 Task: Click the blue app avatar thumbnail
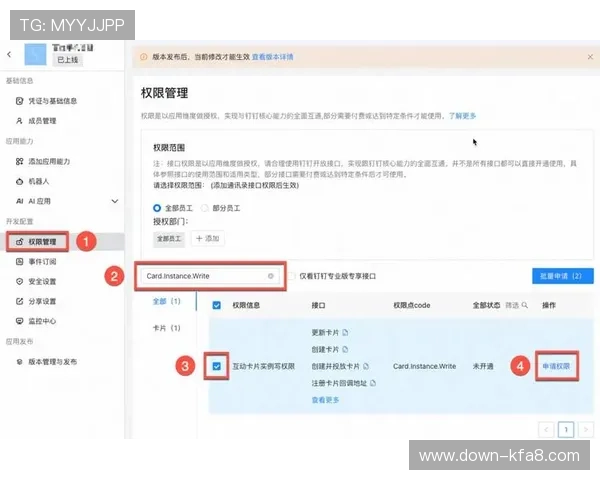(35, 54)
